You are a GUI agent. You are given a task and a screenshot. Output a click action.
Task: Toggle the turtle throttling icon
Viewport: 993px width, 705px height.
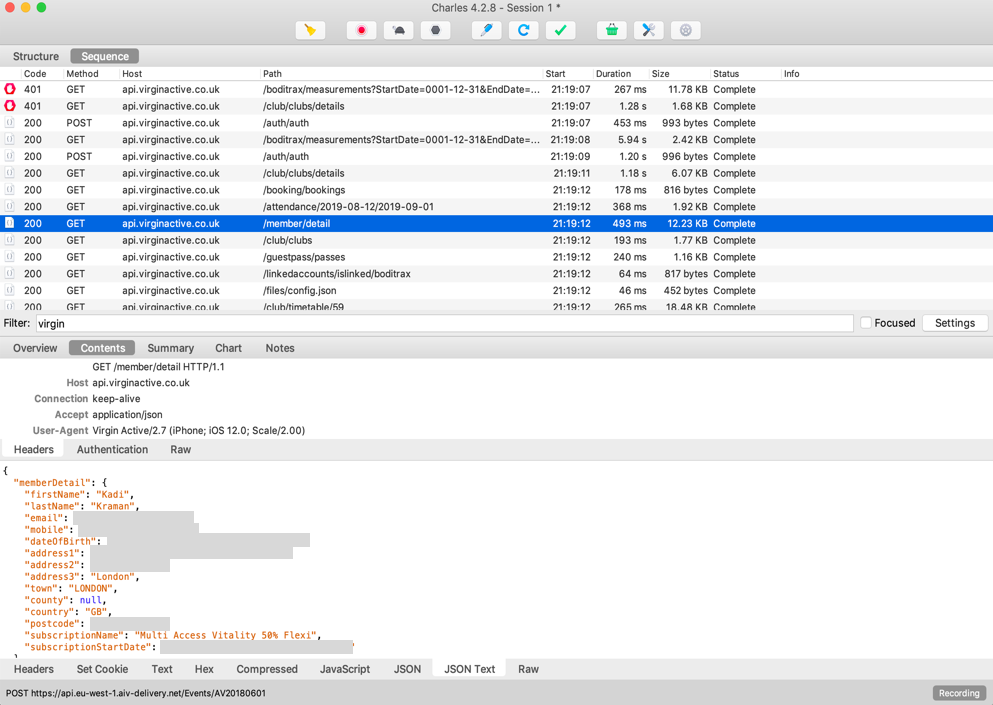point(398,30)
